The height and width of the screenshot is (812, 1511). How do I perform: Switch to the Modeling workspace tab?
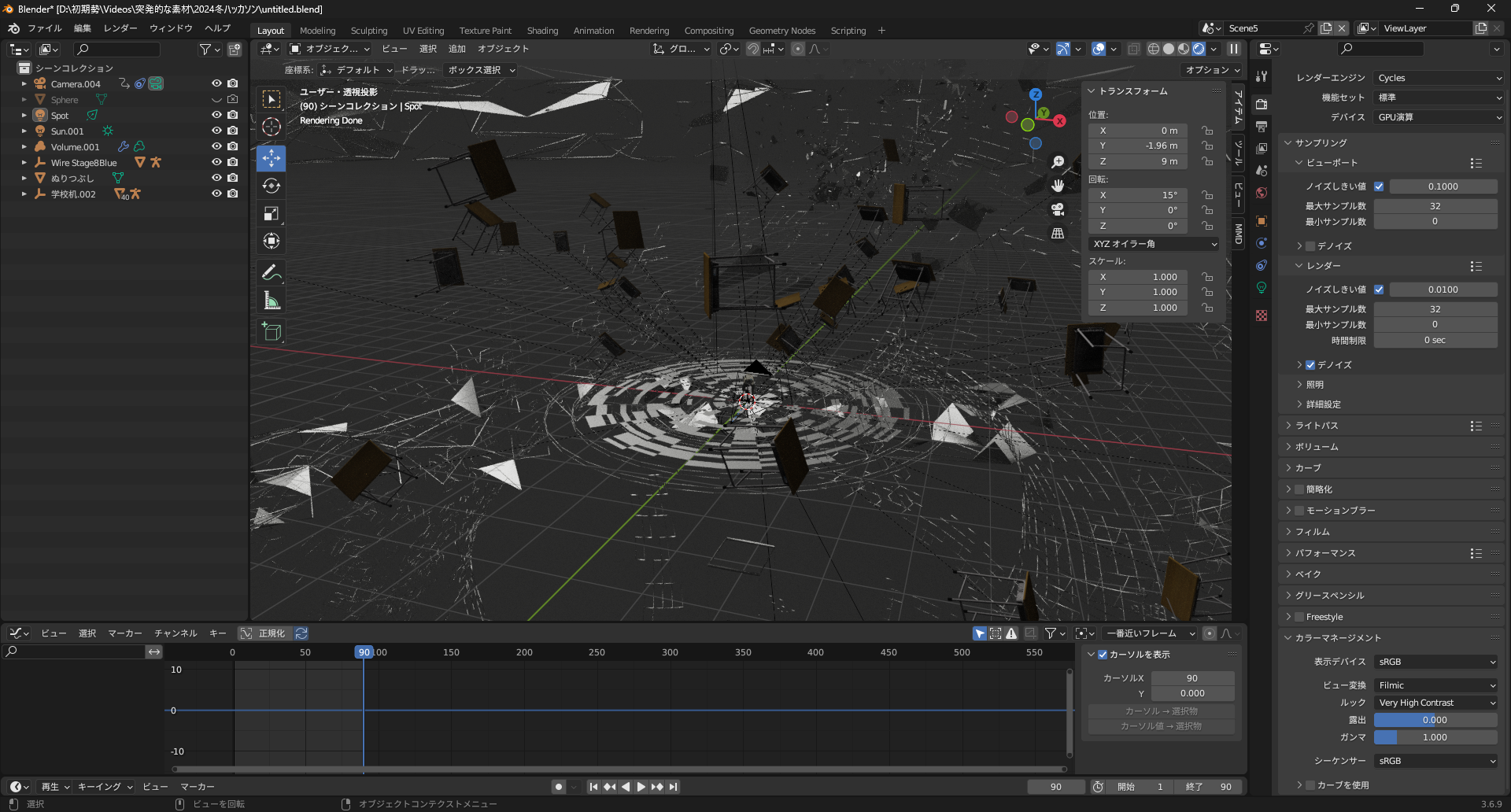[x=317, y=31]
